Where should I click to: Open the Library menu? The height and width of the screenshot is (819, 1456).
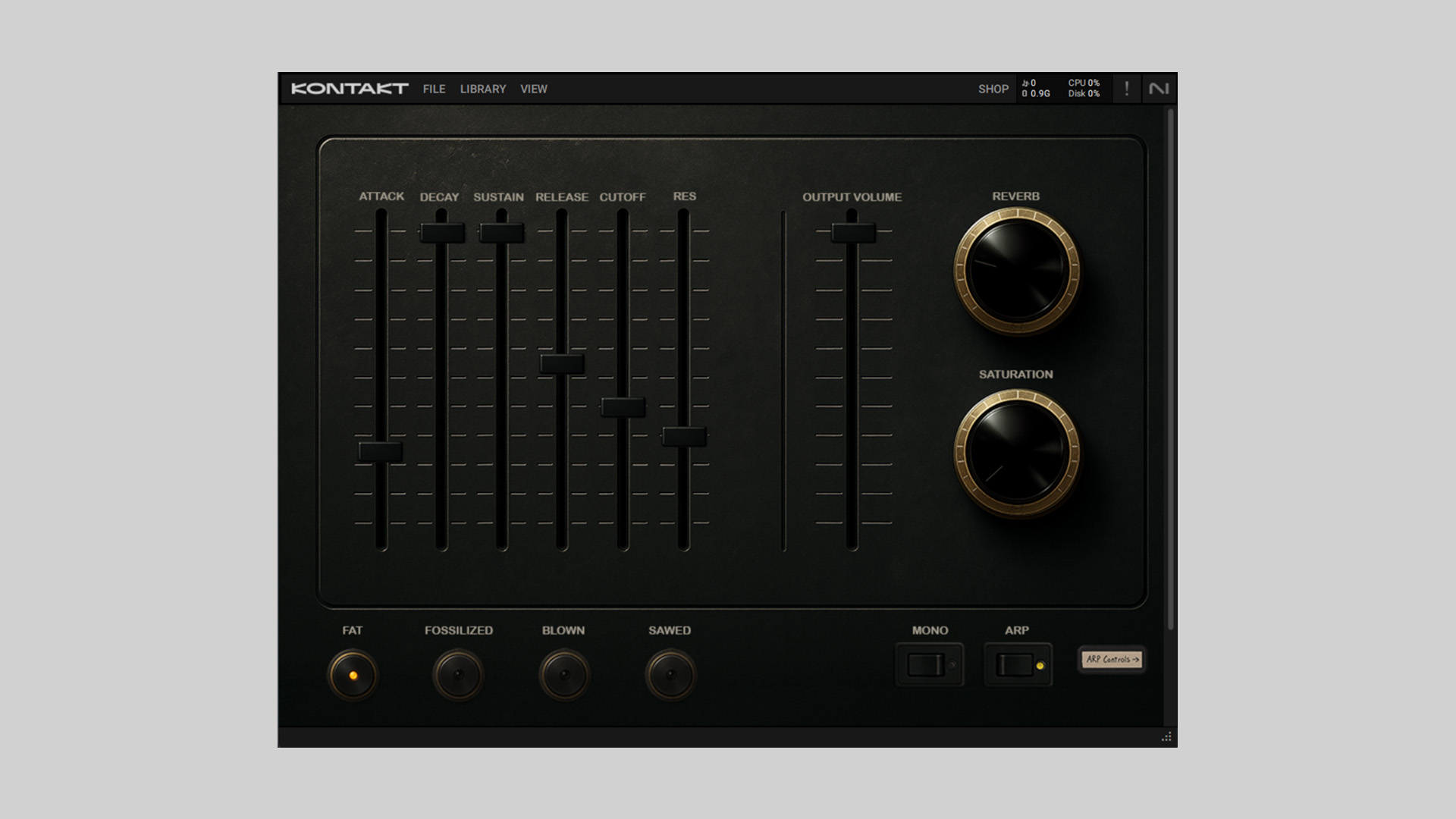[x=482, y=89]
